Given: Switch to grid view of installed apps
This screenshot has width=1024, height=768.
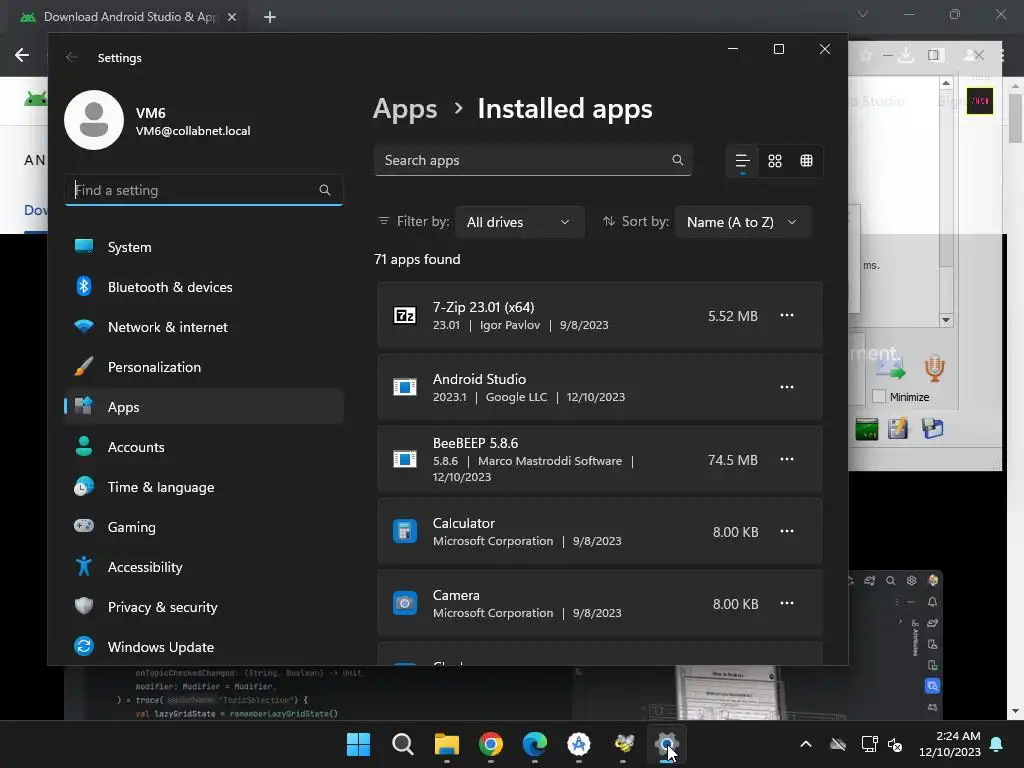Looking at the screenshot, I should [x=775, y=161].
